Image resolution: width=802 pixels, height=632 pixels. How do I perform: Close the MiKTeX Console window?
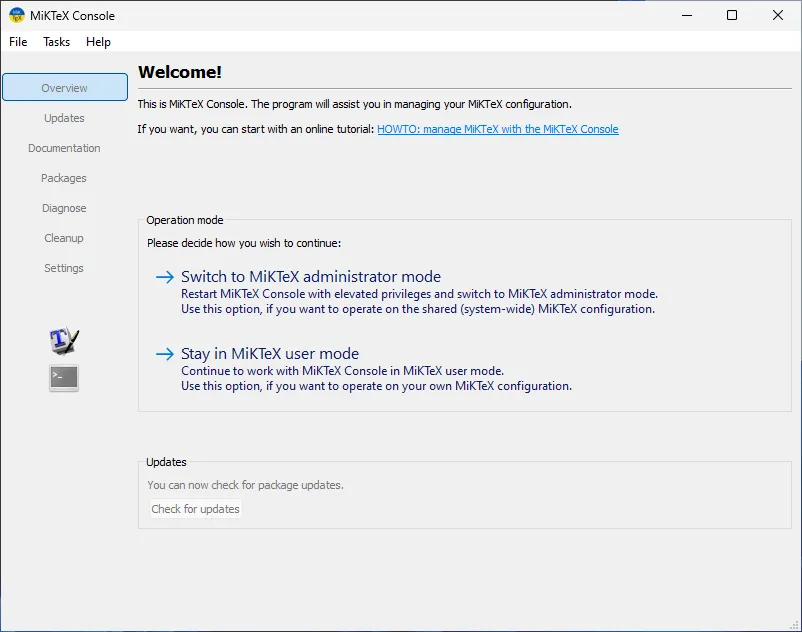click(777, 15)
